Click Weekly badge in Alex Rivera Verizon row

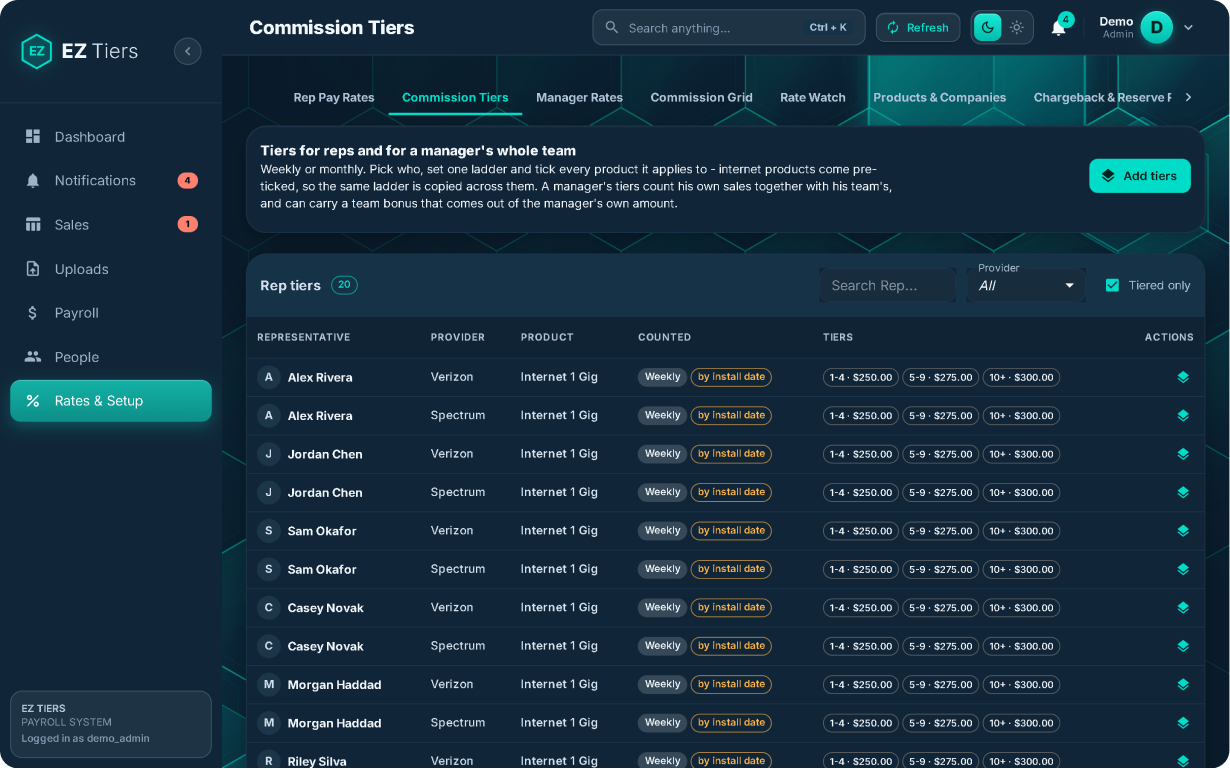point(662,377)
